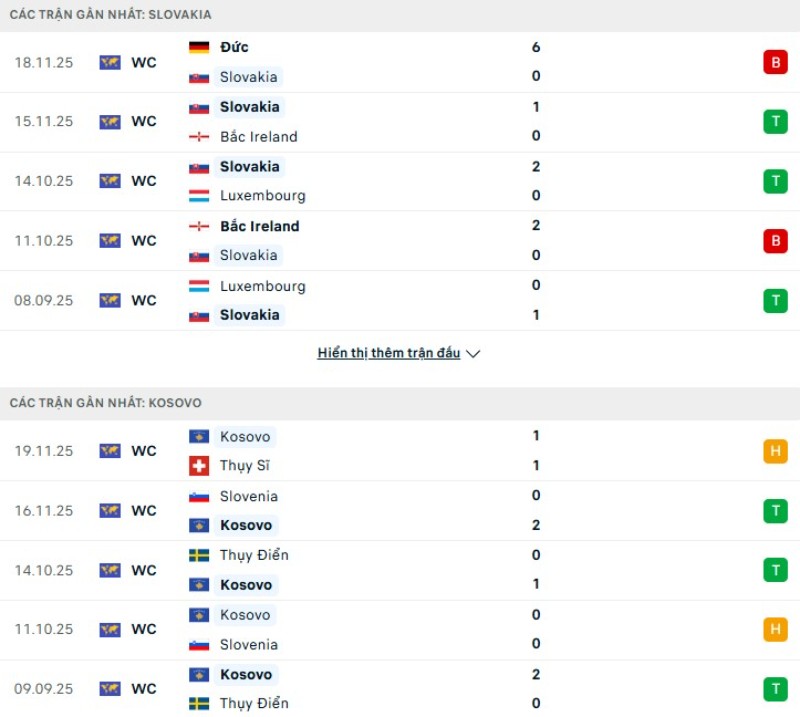Click the orange H badge for Kosovo vs Slovenia

(775, 630)
